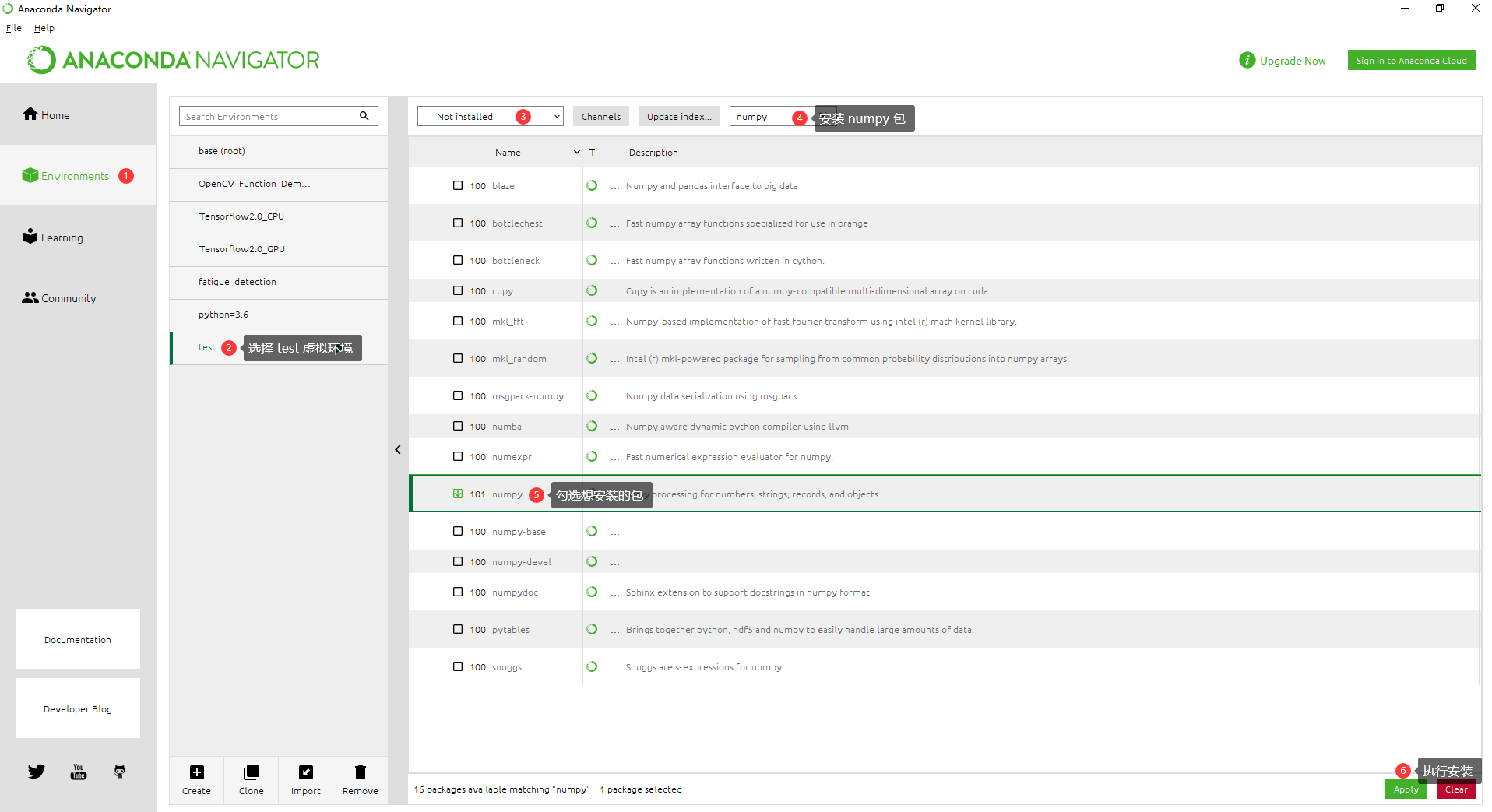The width and height of the screenshot is (1492, 812).
Task: Click the Anaconda Navigator logo
Action: click(174, 60)
